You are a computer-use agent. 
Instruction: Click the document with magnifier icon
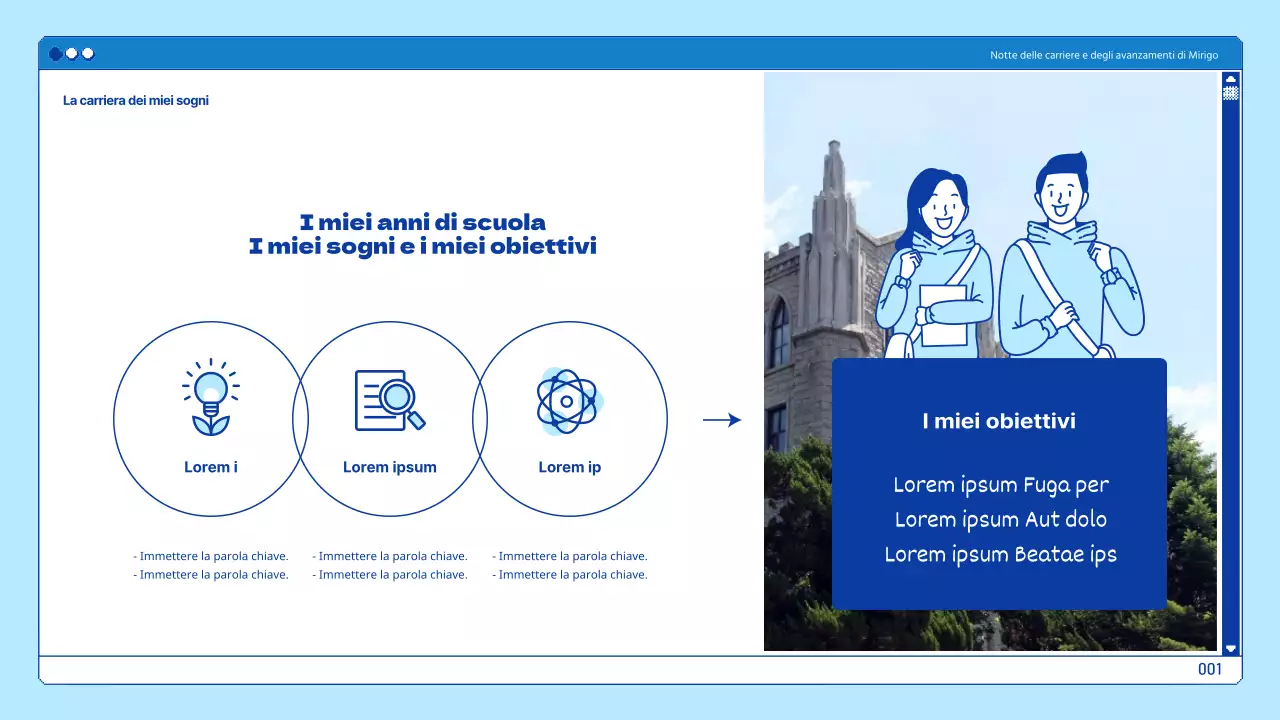389,398
